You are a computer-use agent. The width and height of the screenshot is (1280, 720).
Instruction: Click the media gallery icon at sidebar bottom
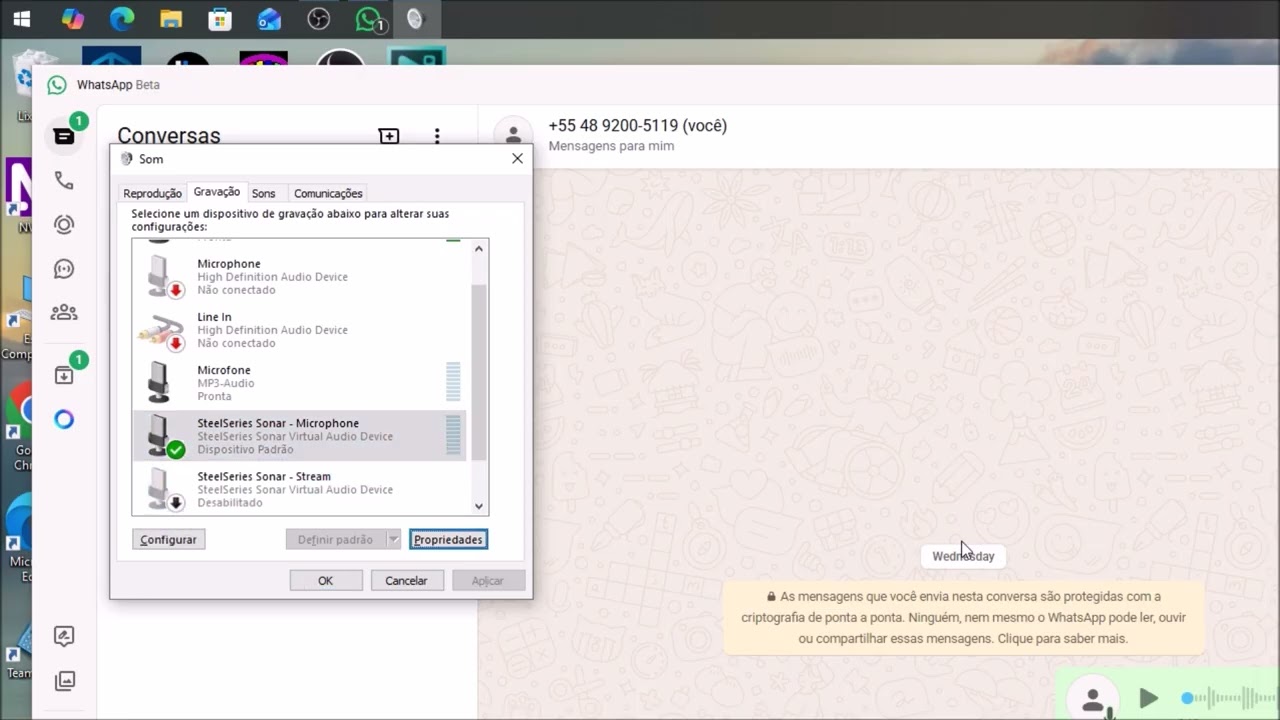64,681
